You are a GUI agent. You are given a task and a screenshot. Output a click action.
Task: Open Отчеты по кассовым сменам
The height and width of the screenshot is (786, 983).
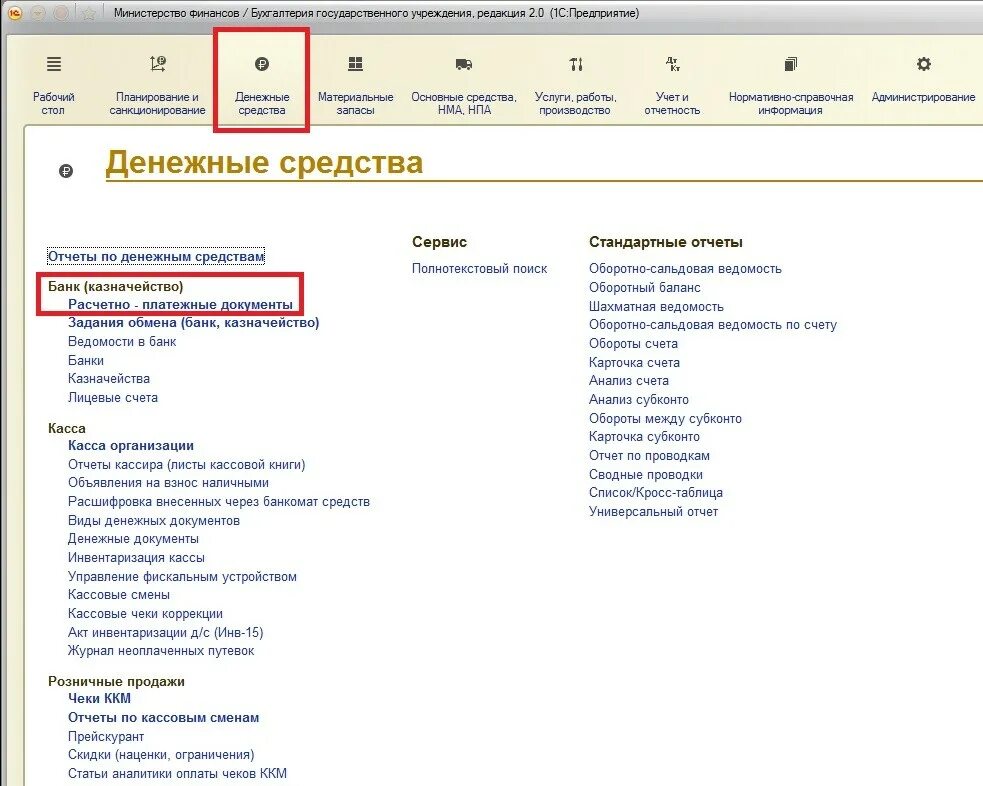click(164, 718)
